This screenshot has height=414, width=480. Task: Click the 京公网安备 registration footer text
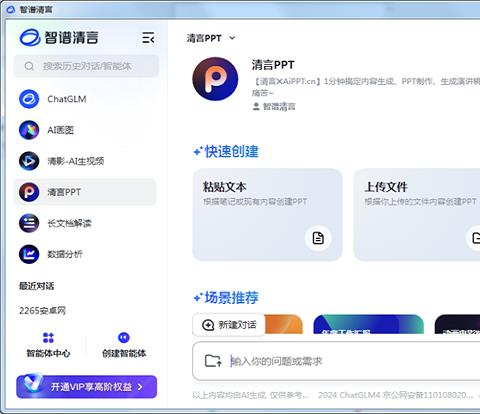tap(427, 395)
